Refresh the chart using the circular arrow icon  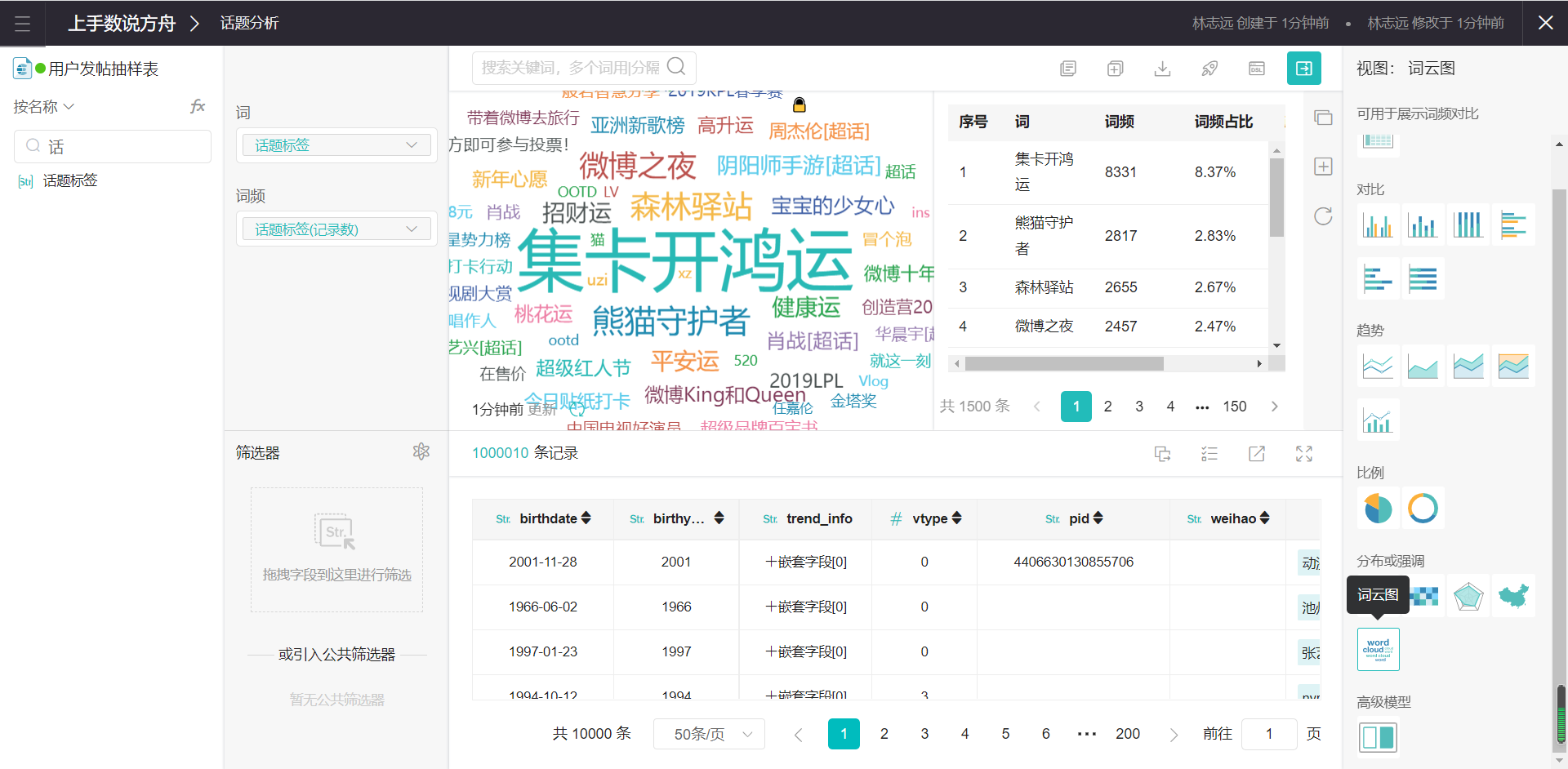click(x=1323, y=216)
